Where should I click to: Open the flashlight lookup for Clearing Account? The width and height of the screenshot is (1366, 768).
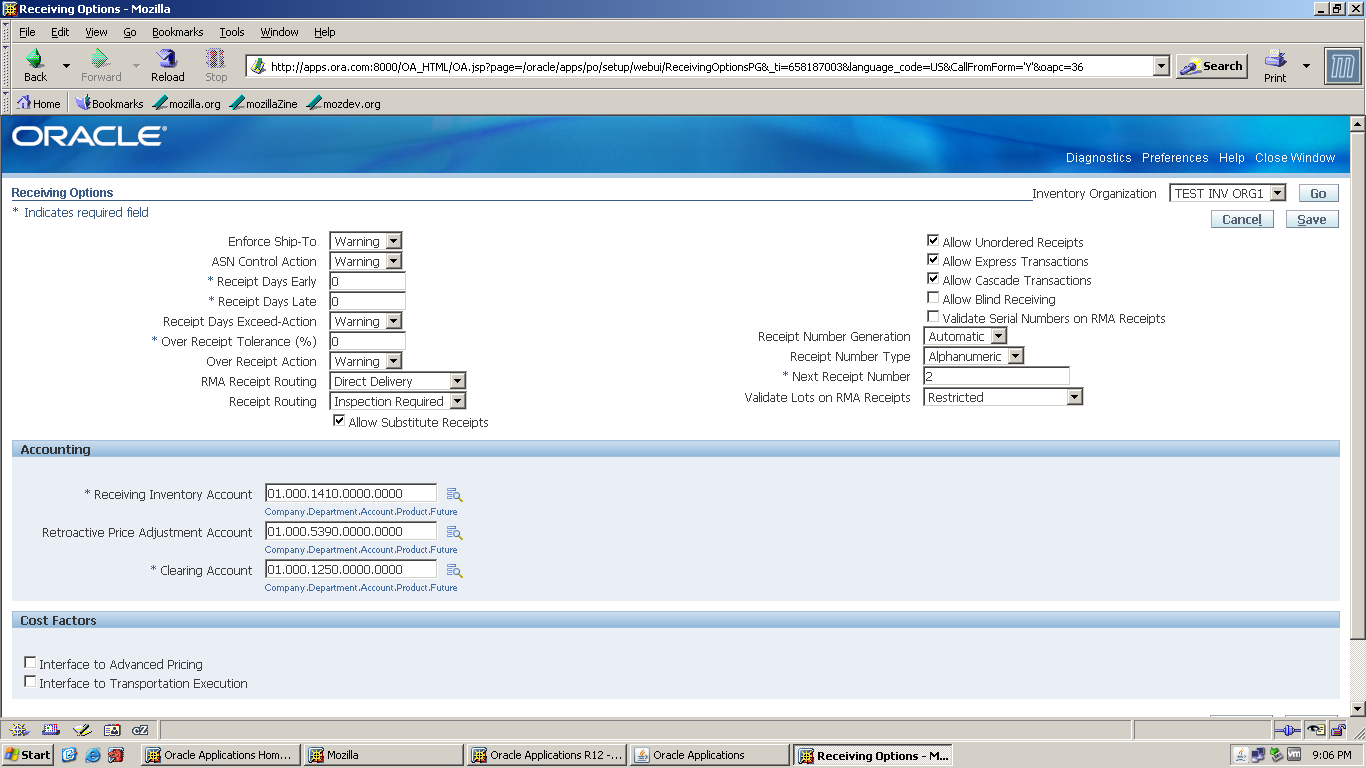(x=454, y=571)
